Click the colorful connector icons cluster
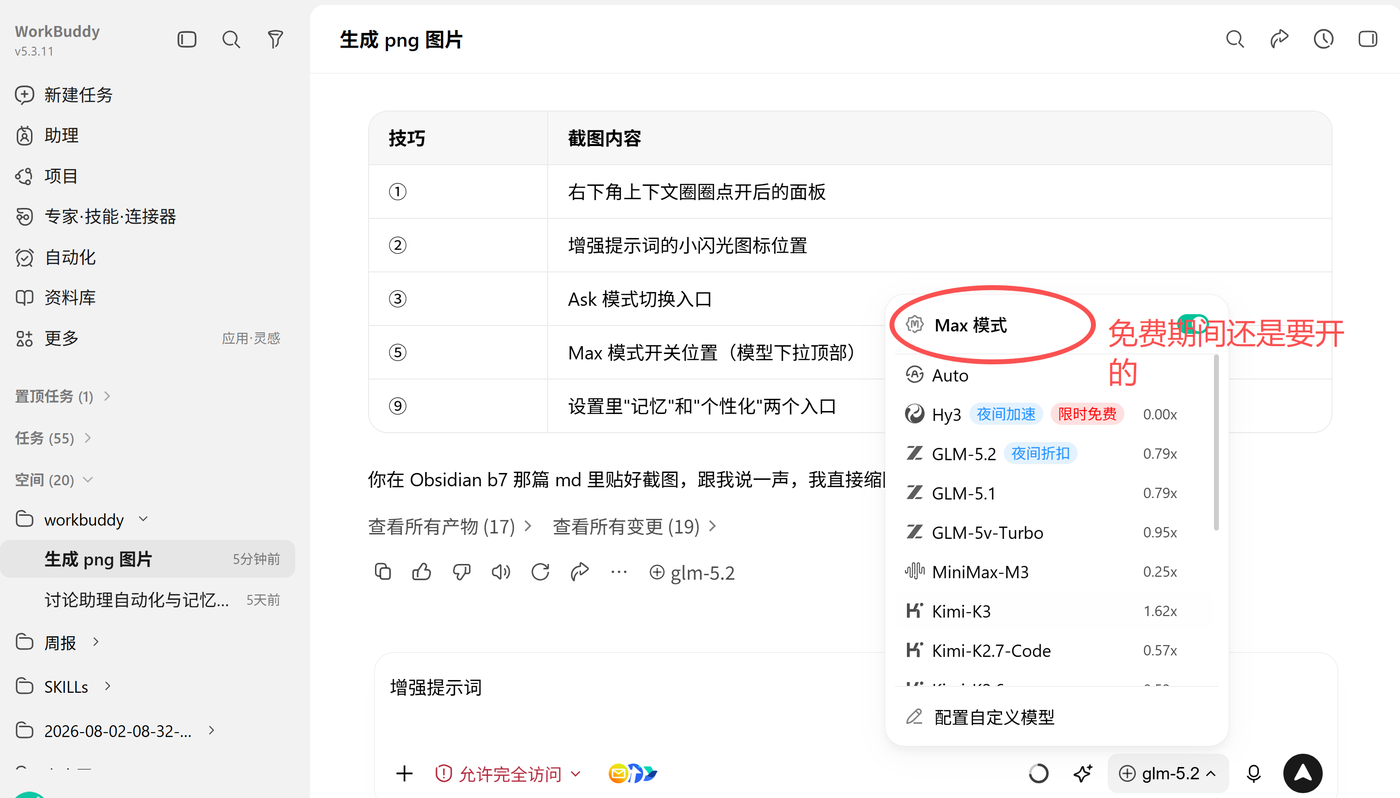 [633, 773]
